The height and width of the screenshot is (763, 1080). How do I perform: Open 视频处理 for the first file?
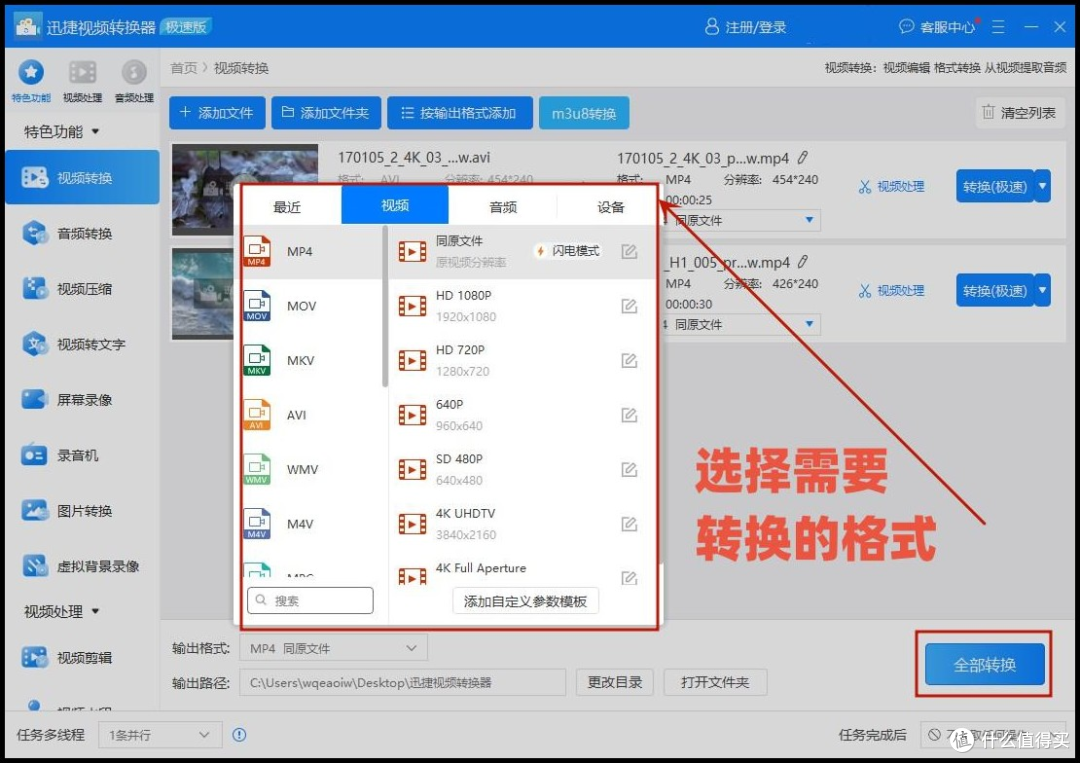tap(891, 186)
